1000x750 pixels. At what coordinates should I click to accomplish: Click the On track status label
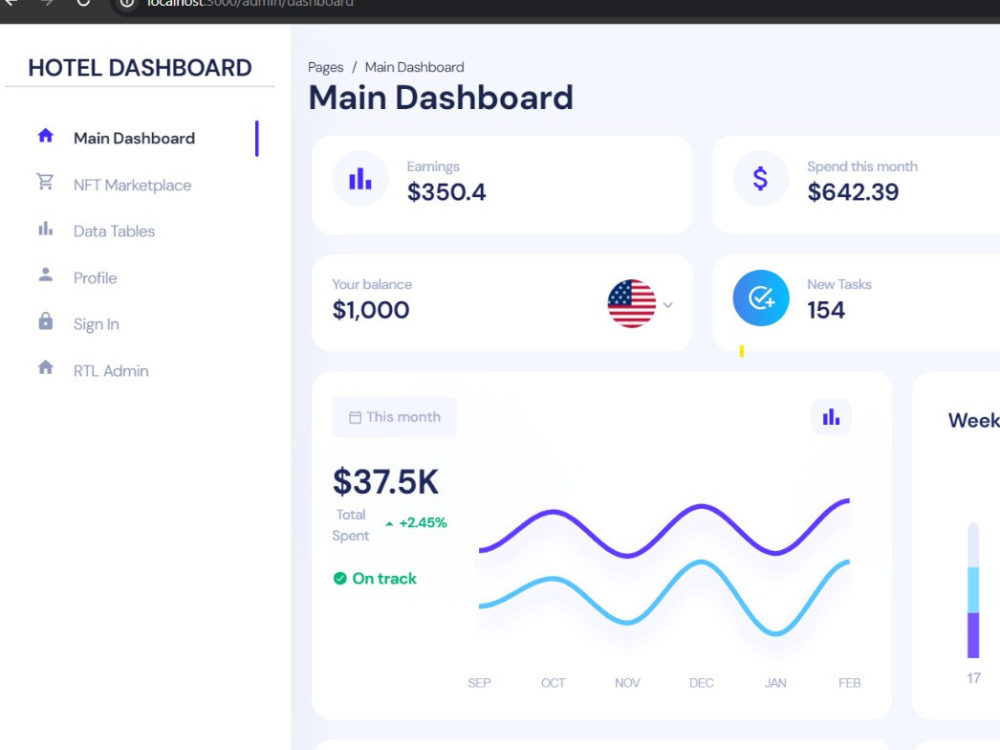click(x=384, y=578)
